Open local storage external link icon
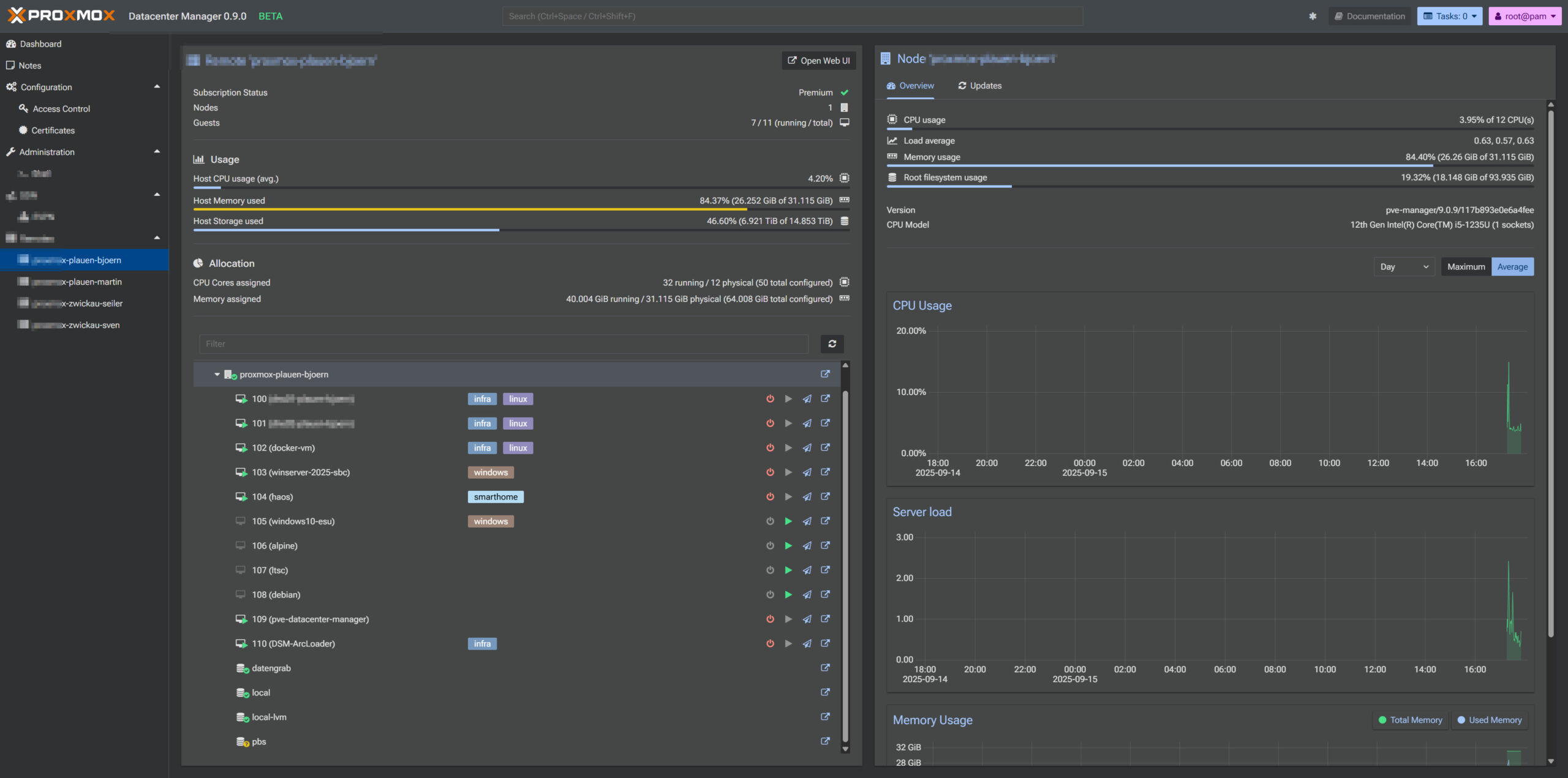Screen dimensions: 1568x778 (x=825, y=692)
